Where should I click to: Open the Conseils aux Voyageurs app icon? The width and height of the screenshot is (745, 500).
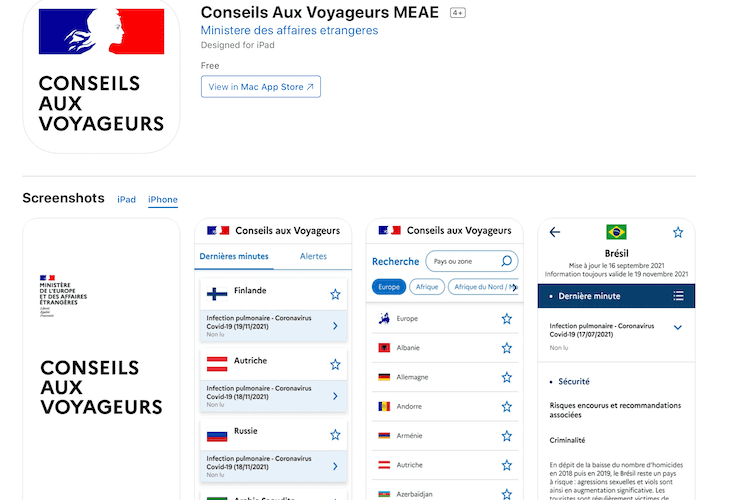pos(101,76)
